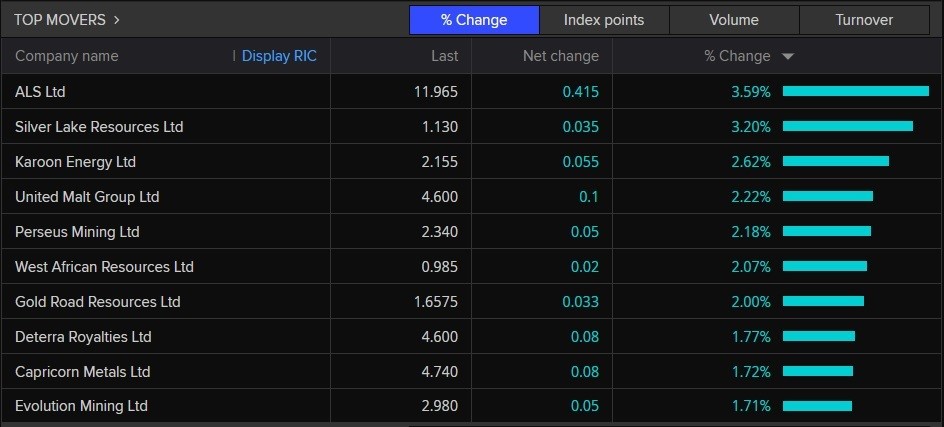This screenshot has height=427, width=944.
Task: Click last price 2.340
Action: (439, 232)
